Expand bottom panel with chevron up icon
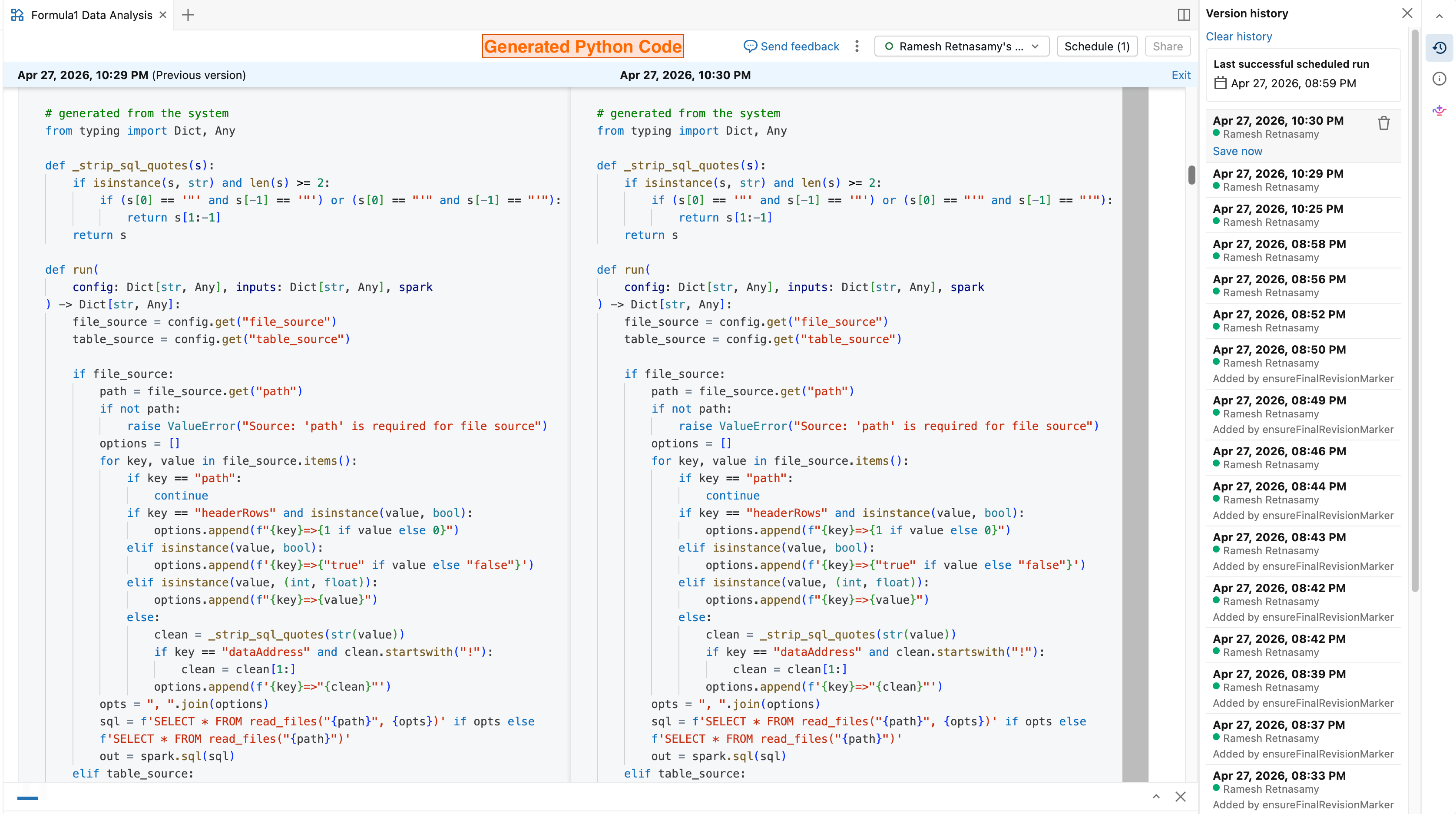The width and height of the screenshot is (1456, 814). (x=1156, y=797)
